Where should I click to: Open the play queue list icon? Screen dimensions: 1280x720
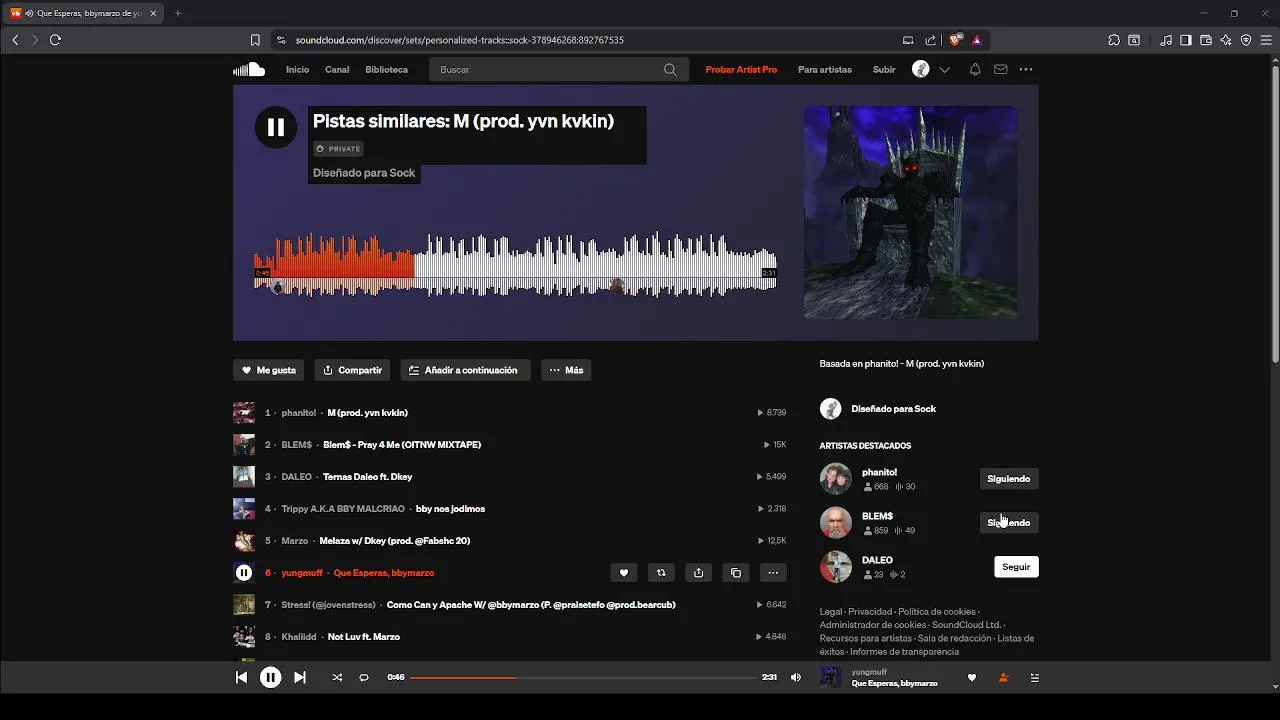point(1035,677)
